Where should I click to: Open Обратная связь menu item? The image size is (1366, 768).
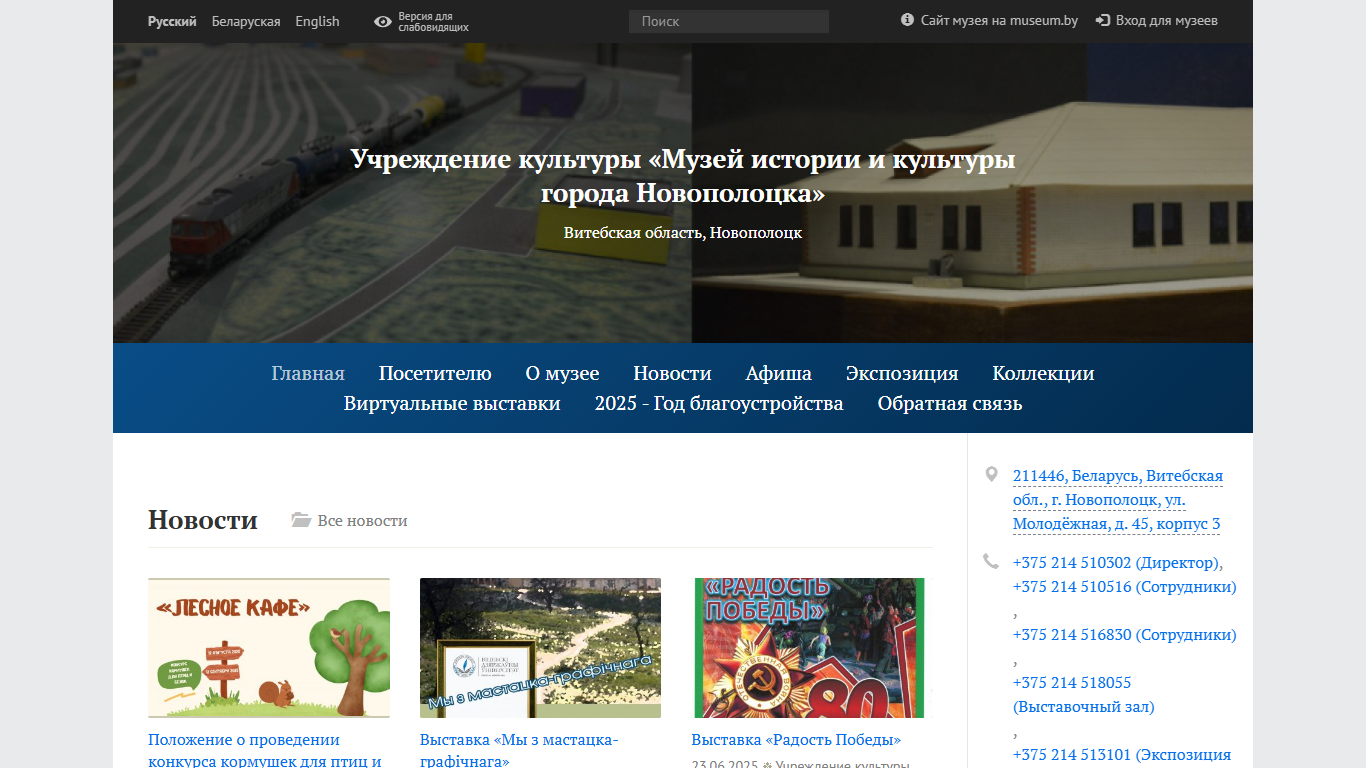point(950,404)
